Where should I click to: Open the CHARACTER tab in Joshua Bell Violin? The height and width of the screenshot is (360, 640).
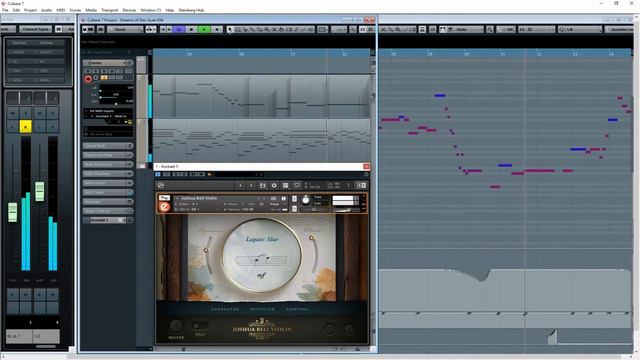[x=225, y=309]
